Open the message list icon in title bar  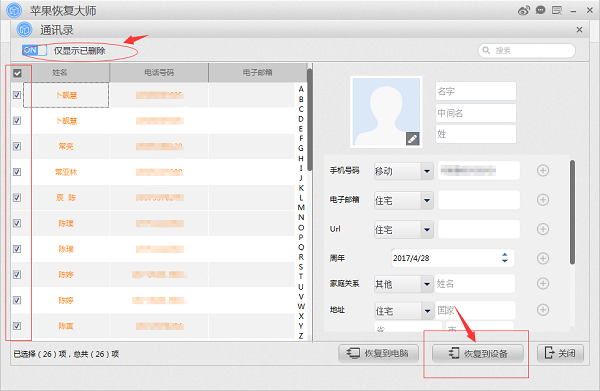557,10
